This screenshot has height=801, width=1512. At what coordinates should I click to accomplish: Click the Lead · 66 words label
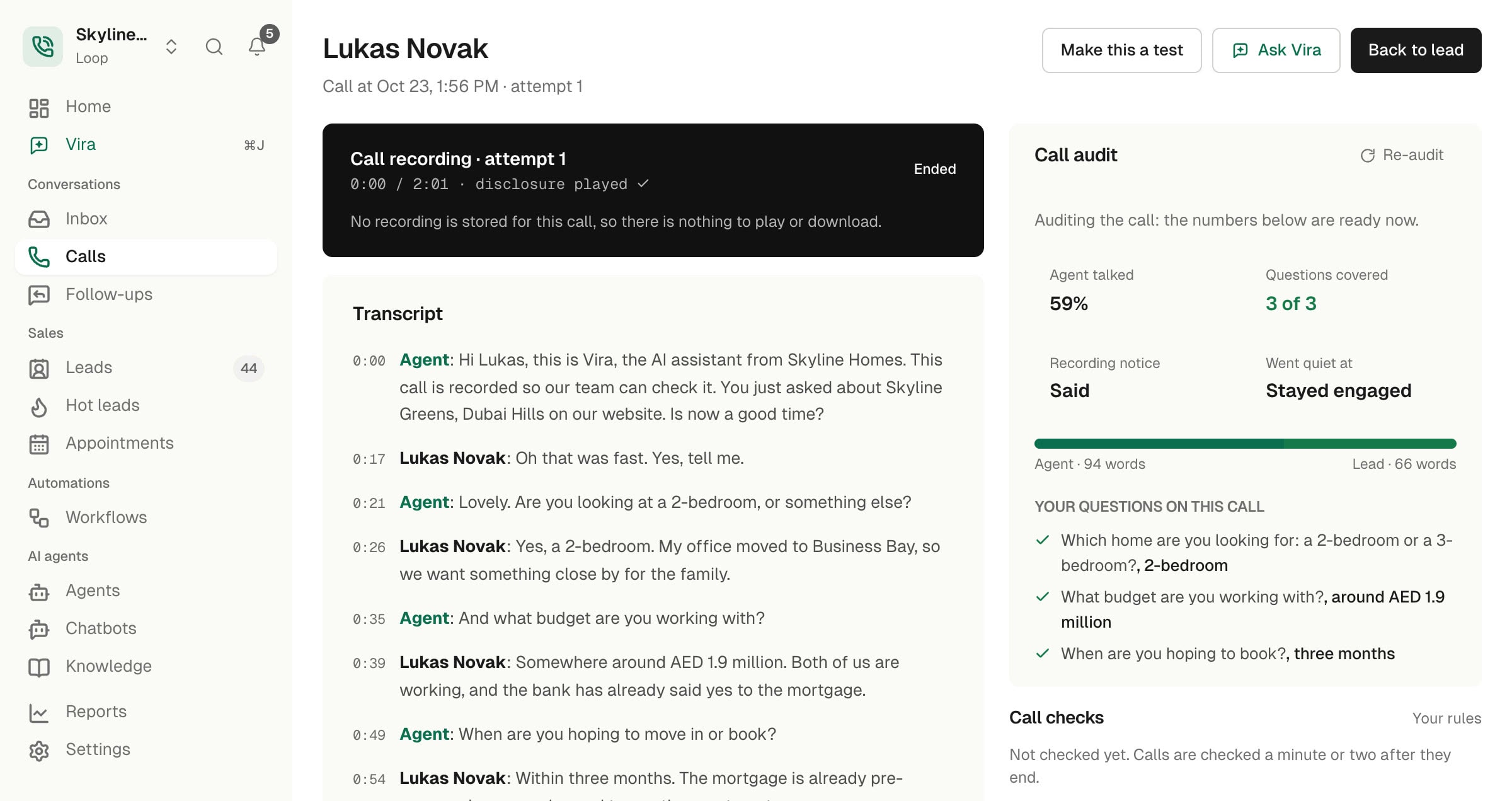point(1404,464)
